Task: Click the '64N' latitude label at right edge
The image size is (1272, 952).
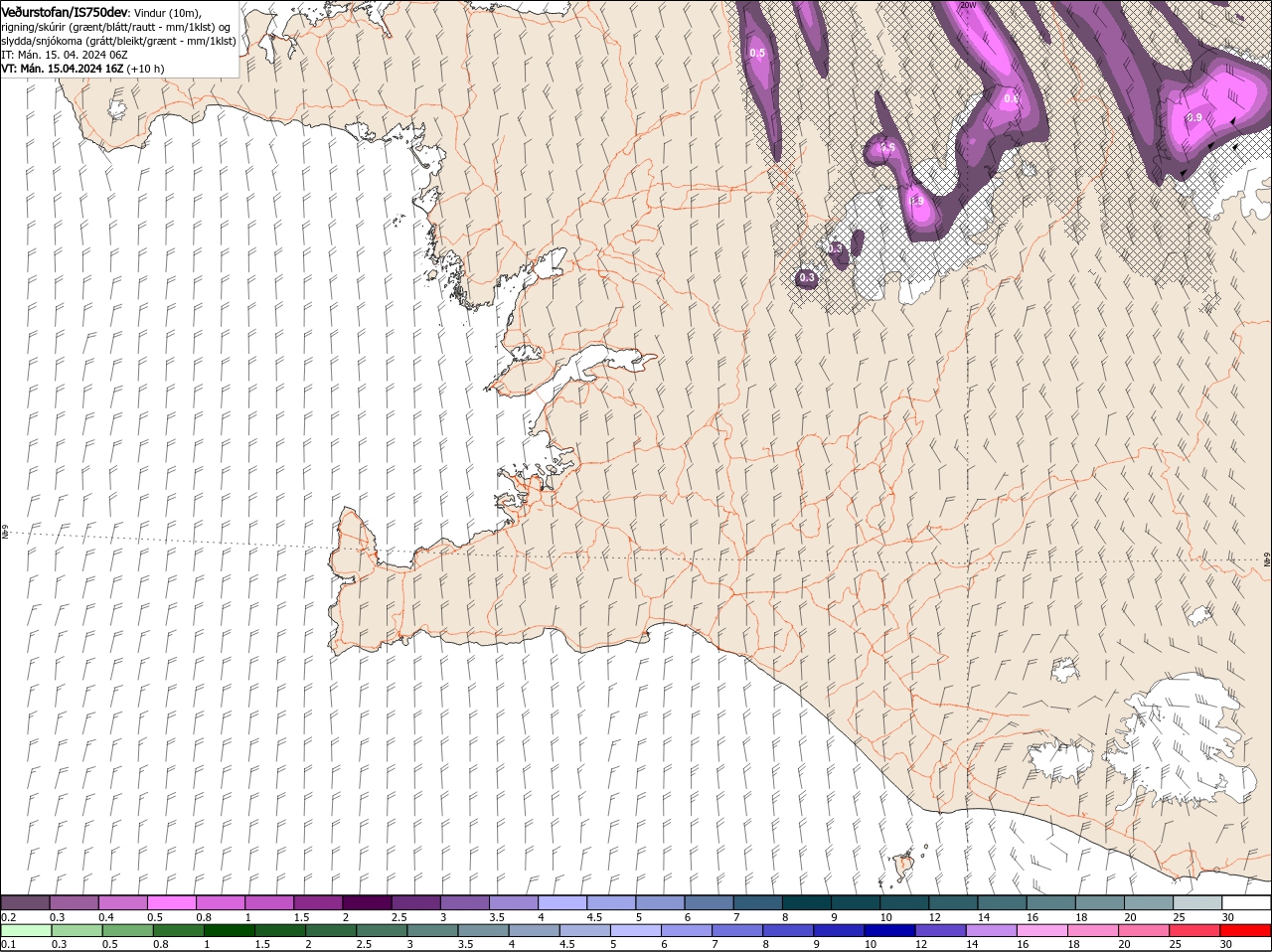Action: [x=1267, y=560]
